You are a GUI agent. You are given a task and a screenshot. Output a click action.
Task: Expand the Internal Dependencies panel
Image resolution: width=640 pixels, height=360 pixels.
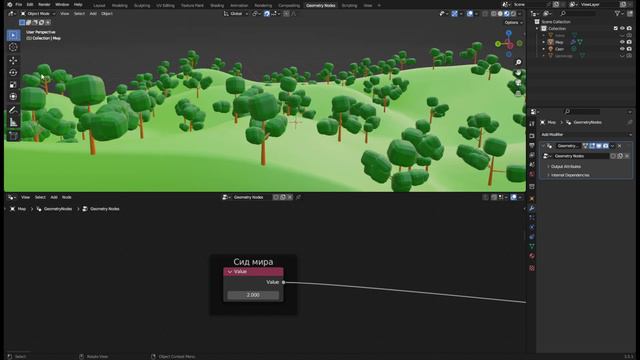(570, 175)
